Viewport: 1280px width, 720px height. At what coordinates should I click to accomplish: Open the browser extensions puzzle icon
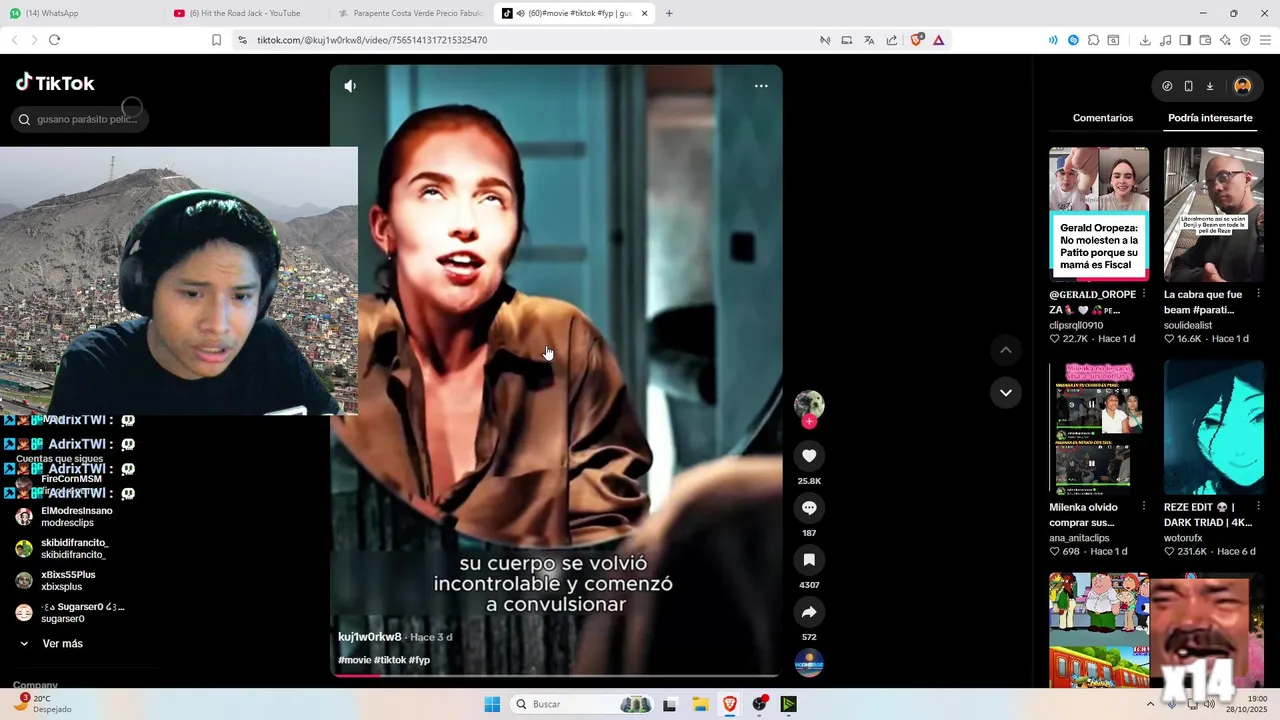(x=1093, y=40)
